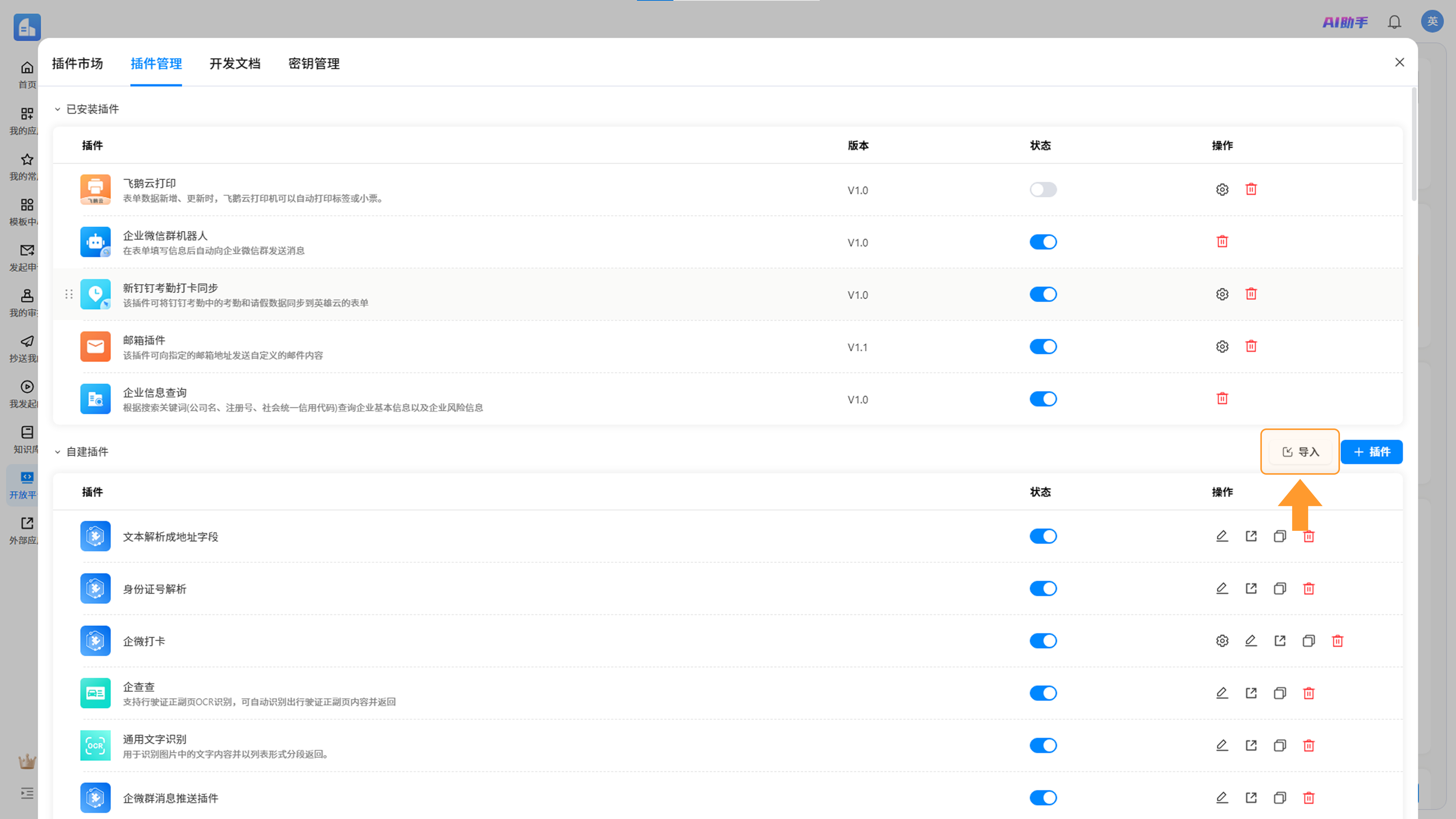
Task: Turn off the 邮箱插件 switch
Action: [x=1043, y=347]
